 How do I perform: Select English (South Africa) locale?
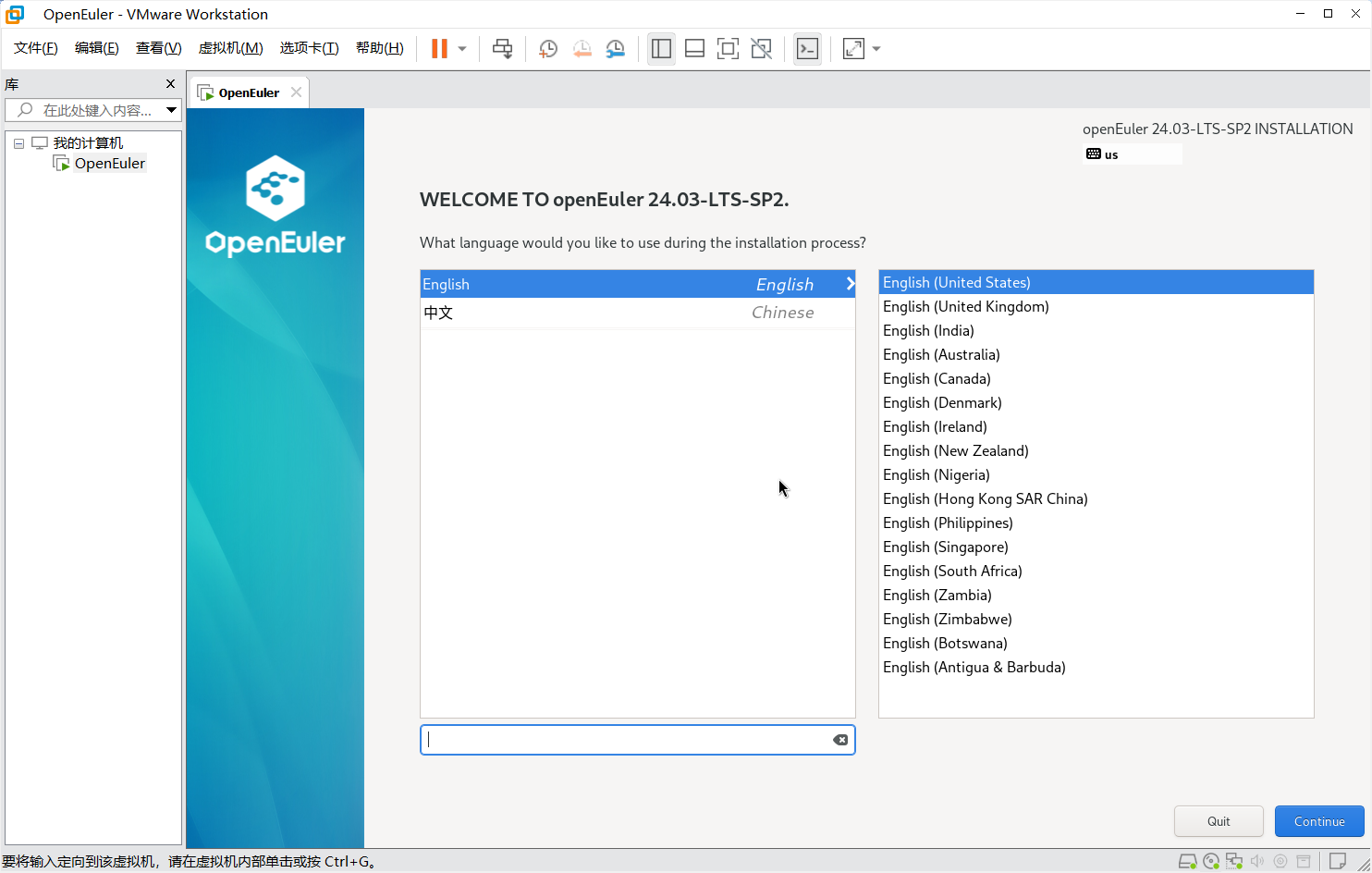point(1096,571)
